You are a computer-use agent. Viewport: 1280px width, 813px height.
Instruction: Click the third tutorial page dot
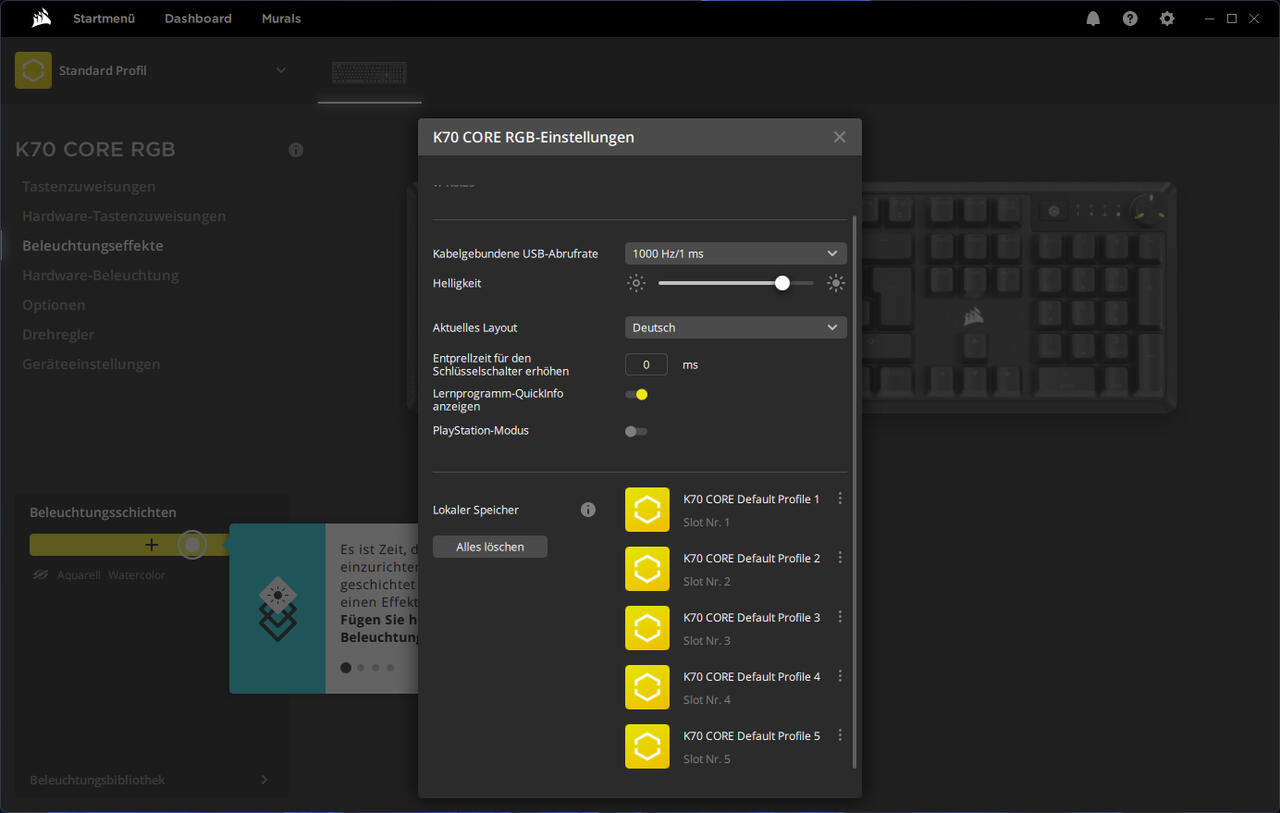tap(375, 667)
